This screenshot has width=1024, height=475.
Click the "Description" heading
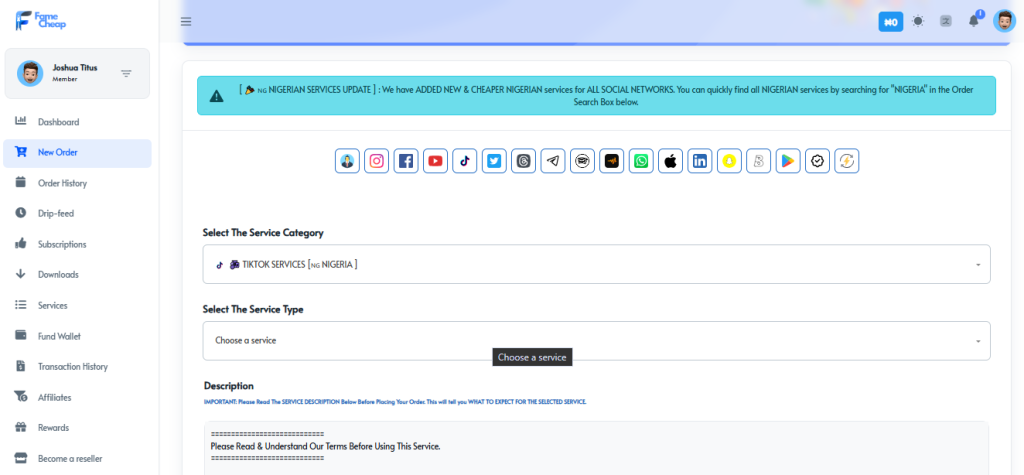(229, 385)
